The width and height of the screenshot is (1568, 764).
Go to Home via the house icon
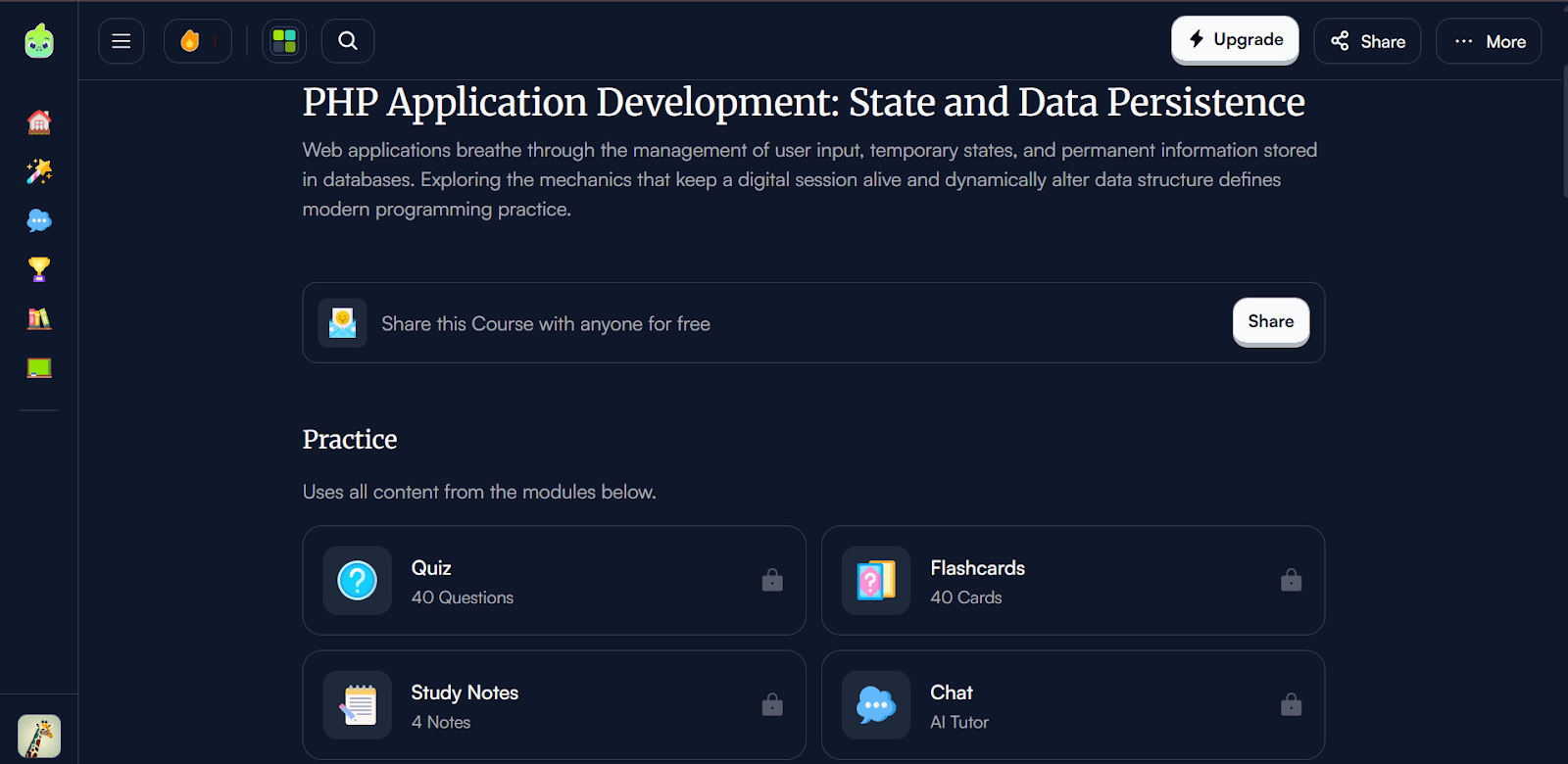pos(39,122)
